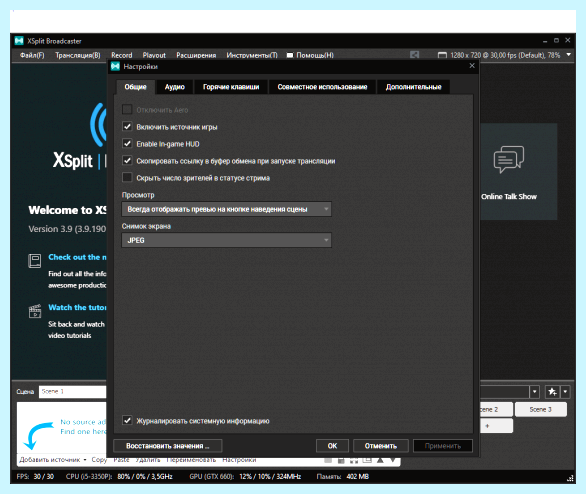Click the FPS 30 / 30 status readout
Viewport: 586px width, 494px height.
pyautogui.click(x=35, y=477)
